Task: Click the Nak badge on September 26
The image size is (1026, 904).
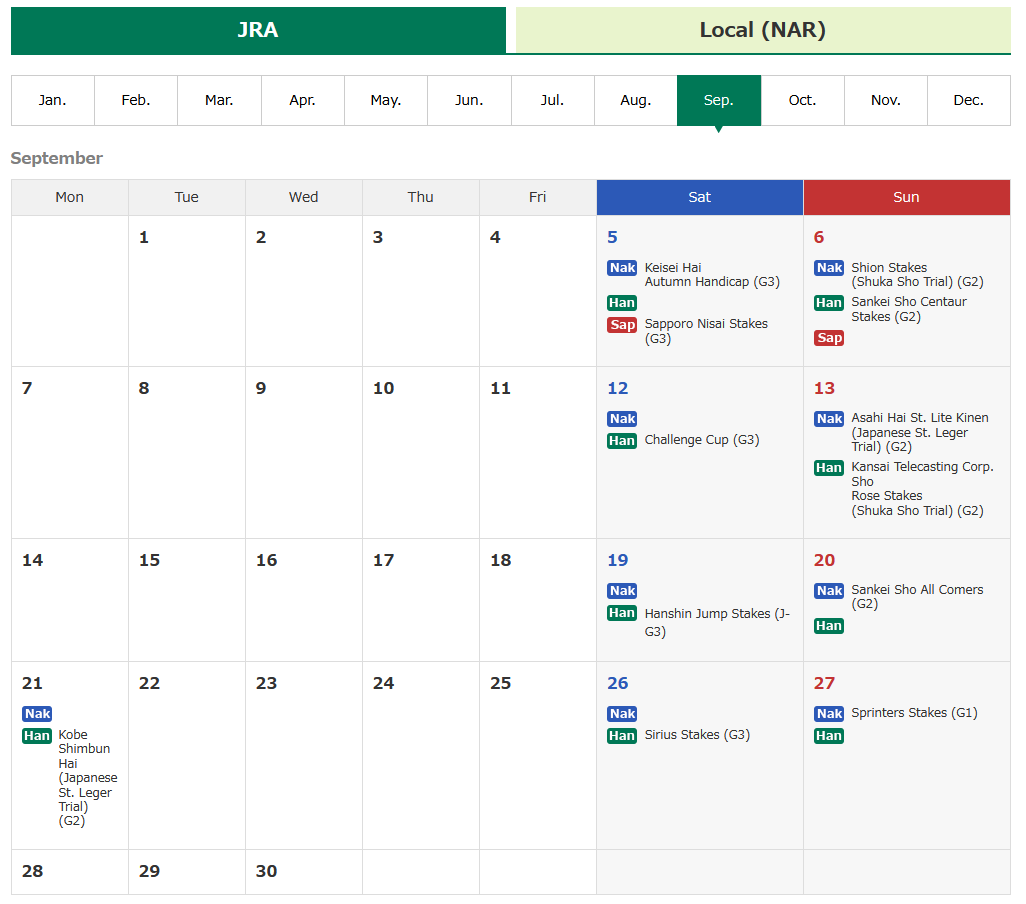Action: (x=622, y=714)
